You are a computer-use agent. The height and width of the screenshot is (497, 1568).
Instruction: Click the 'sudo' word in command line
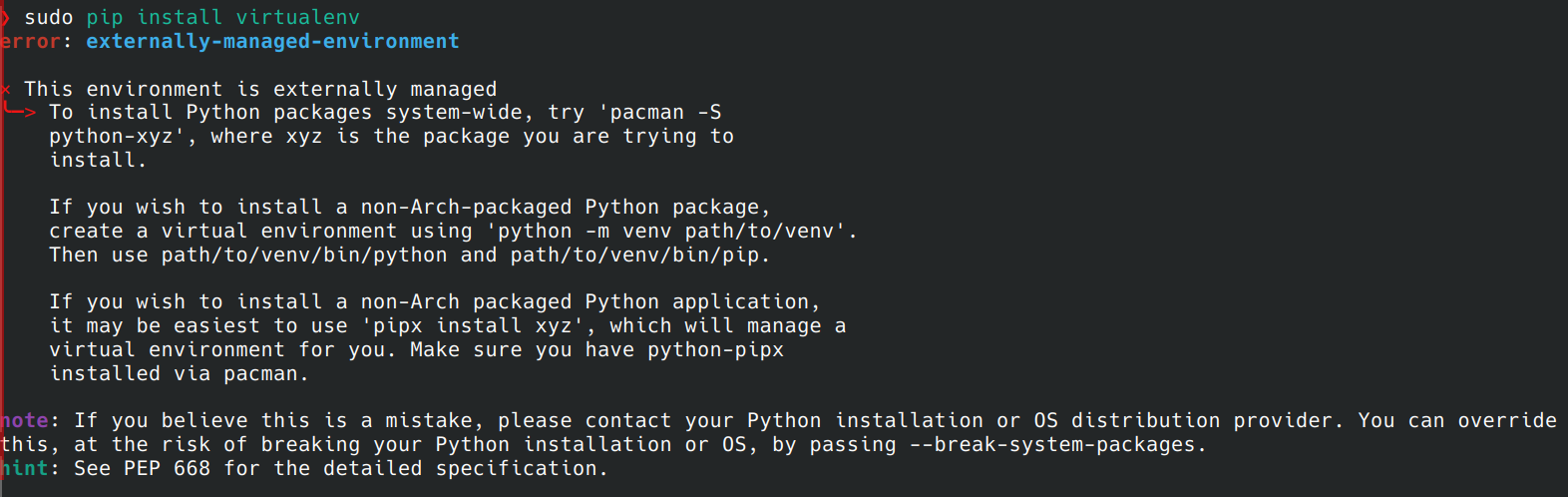[49, 17]
